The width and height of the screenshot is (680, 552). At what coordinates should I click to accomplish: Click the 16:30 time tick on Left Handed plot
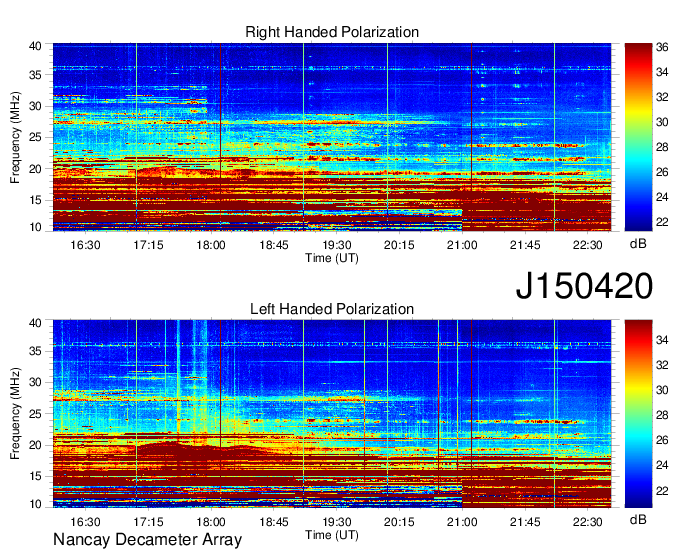85,522
